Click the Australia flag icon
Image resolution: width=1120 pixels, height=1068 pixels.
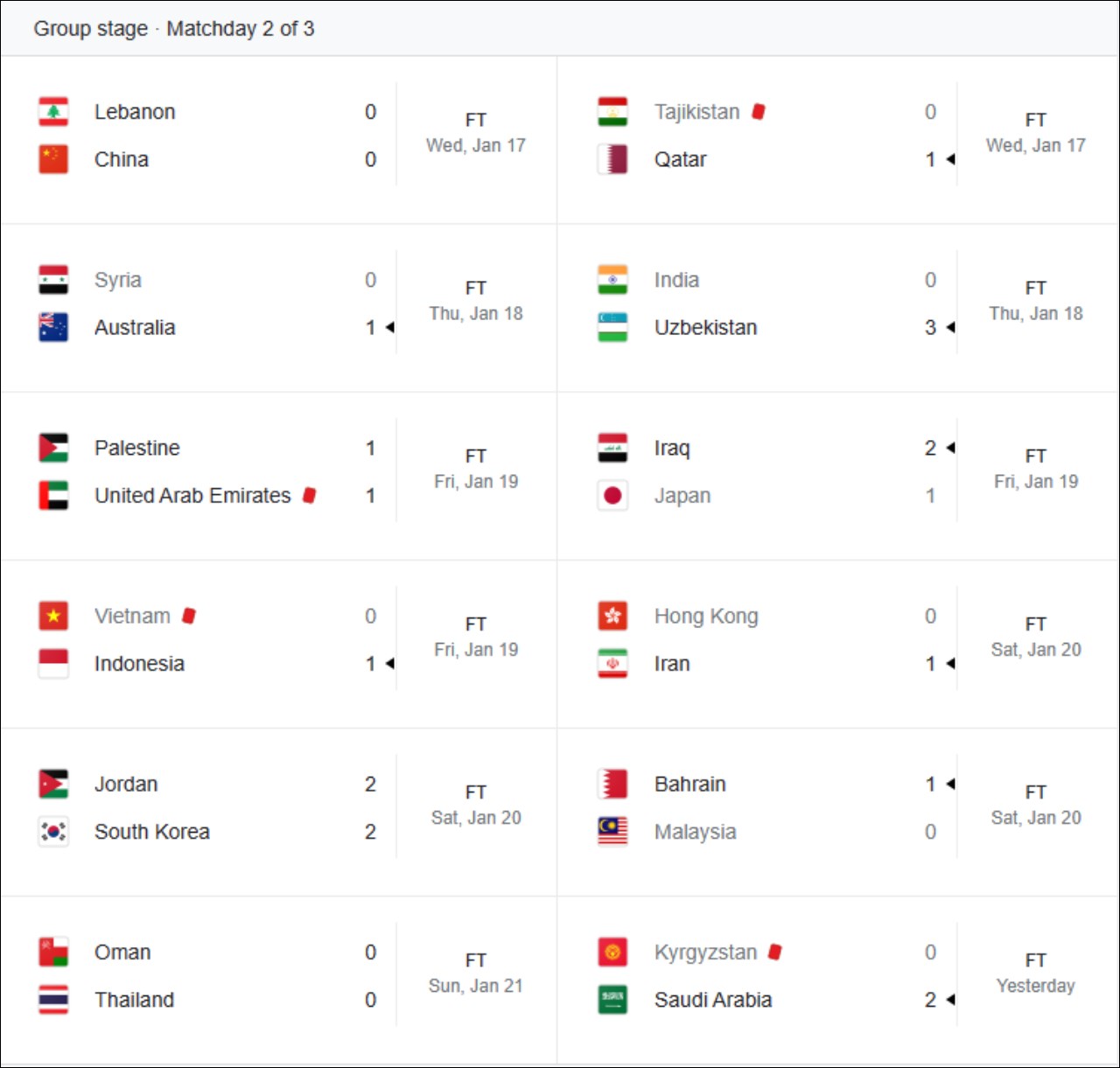(52, 327)
